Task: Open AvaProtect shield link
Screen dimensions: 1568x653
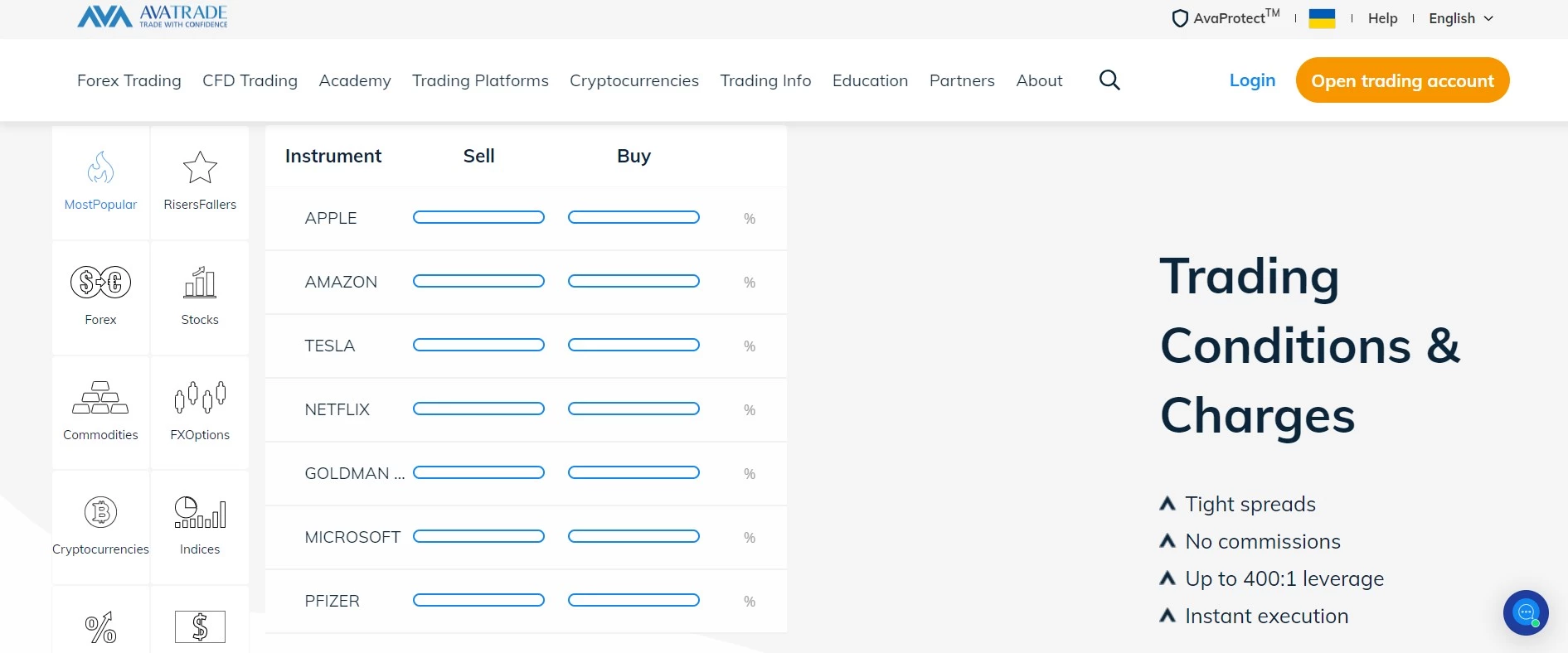Action: (x=1226, y=17)
